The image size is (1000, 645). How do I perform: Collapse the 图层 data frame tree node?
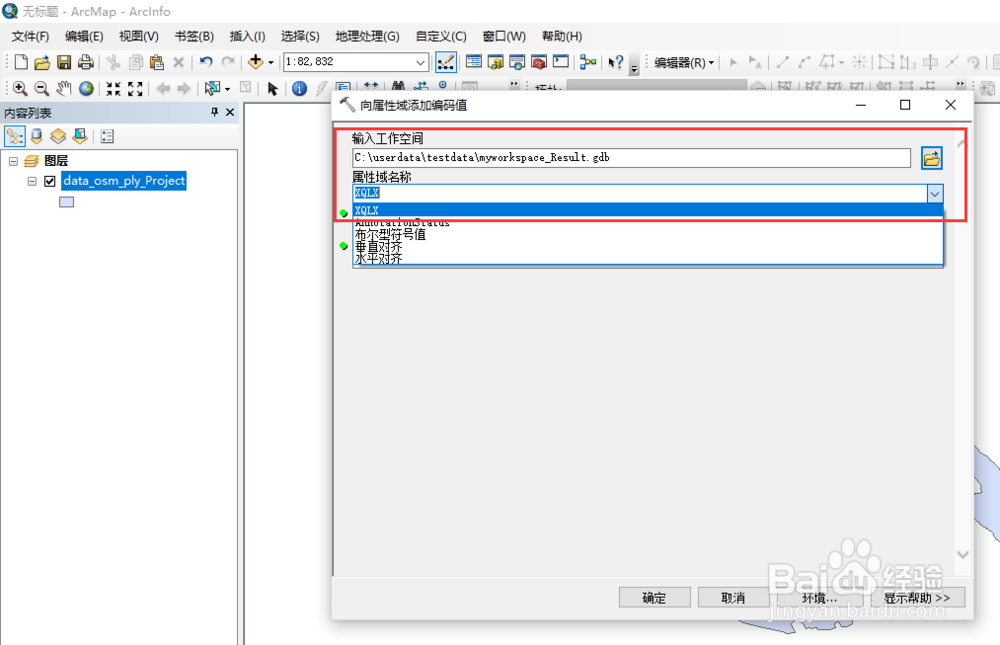click(13, 161)
